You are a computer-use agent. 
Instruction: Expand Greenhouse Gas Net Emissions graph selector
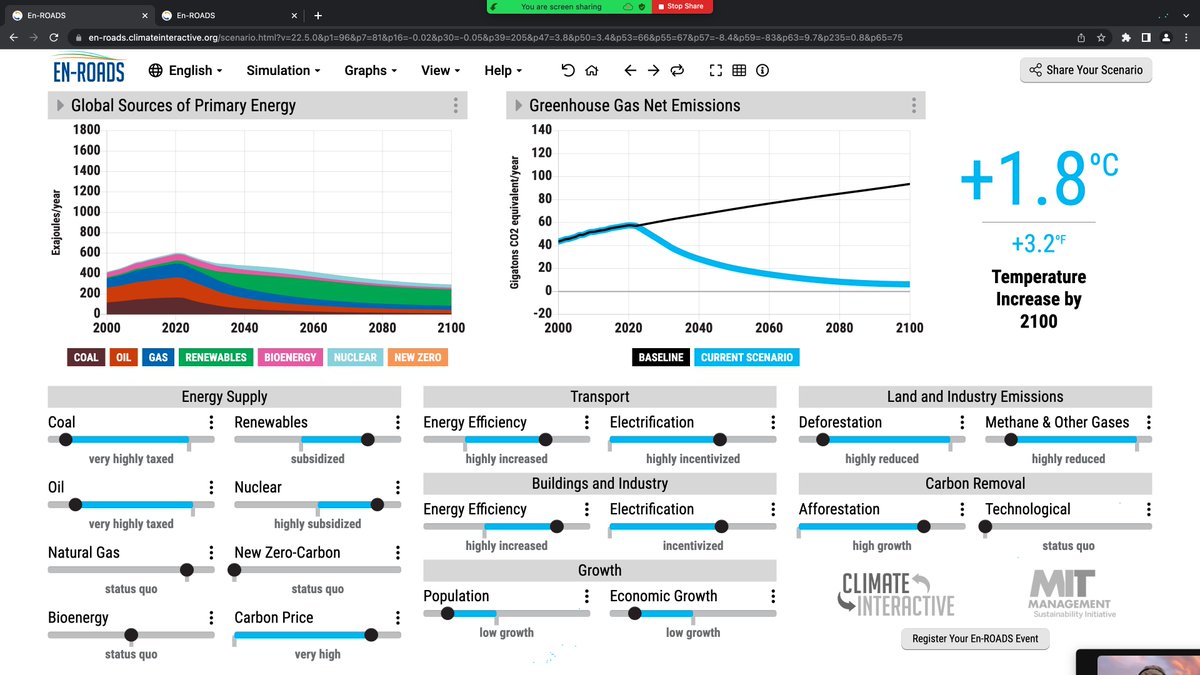click(x=518, y=106)
